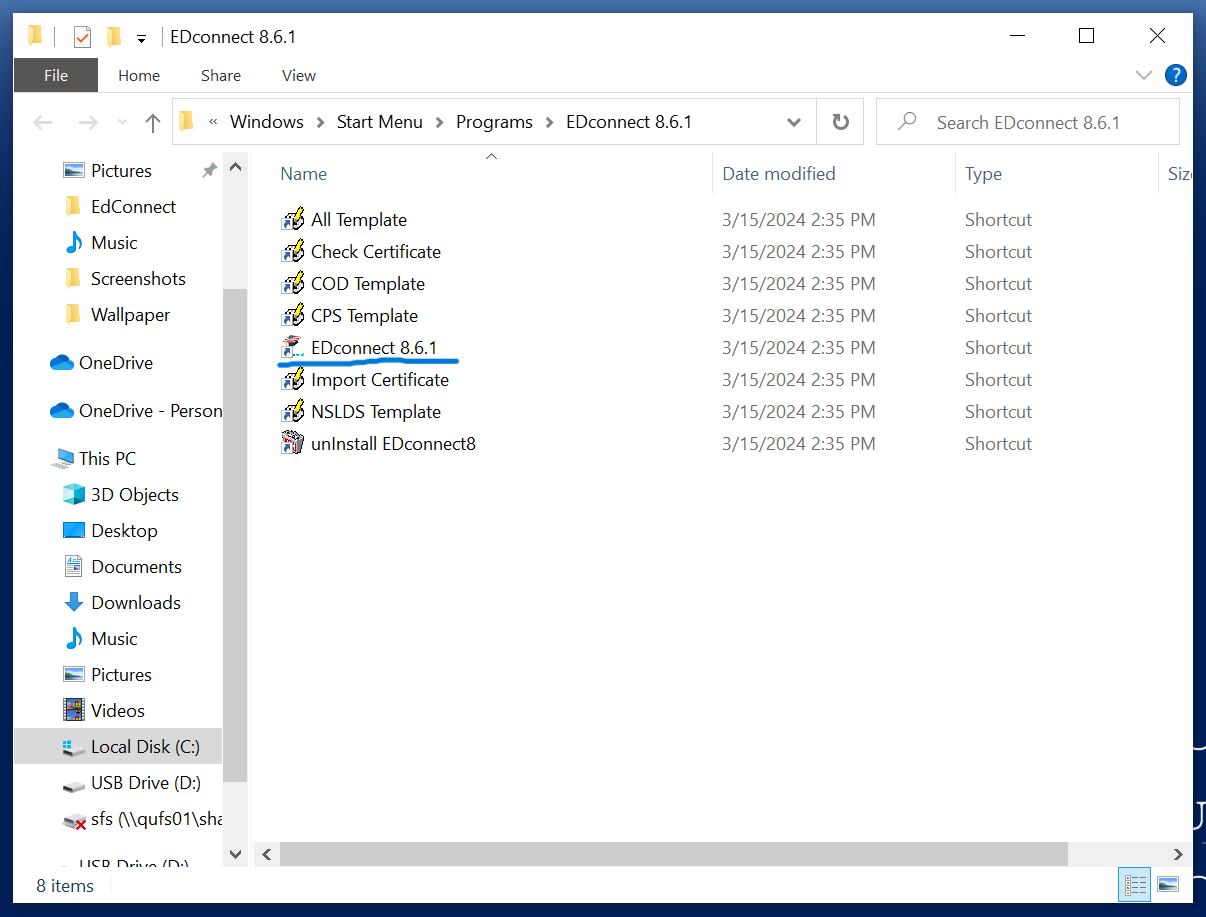Go forward with the Forward arrow
Viewport: 1206px width, 917px height.
[88, 123]
